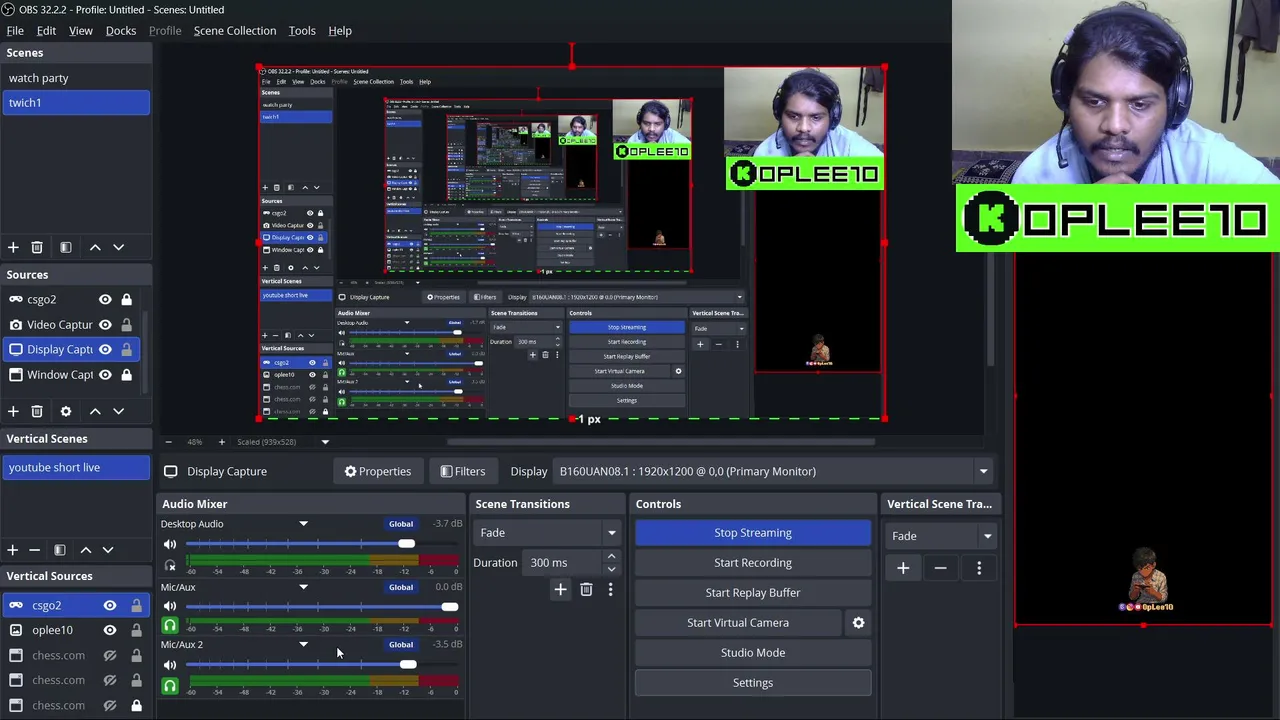The width and height of the screenshot is (1280, 720).
Task: Add a vertical scene transition
Action: [x=903, y=568]
